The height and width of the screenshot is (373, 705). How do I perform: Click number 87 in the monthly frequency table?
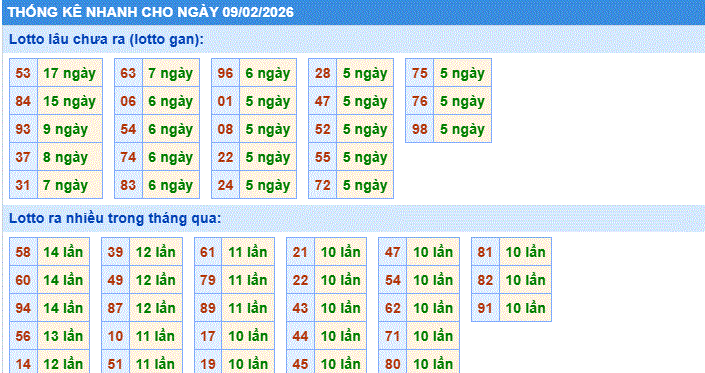point(116,307)
